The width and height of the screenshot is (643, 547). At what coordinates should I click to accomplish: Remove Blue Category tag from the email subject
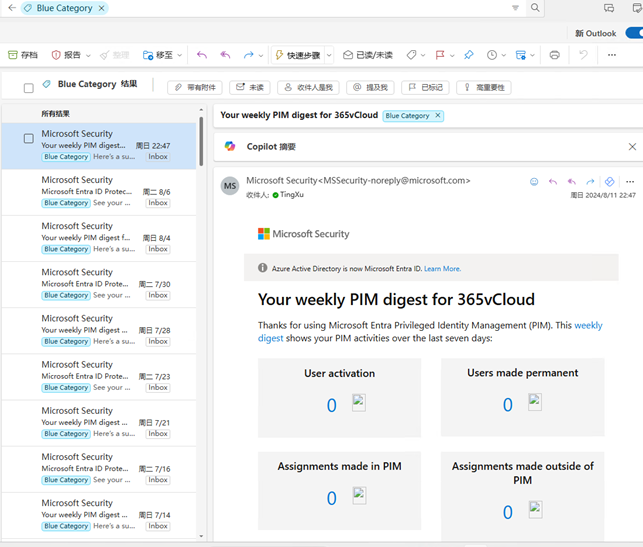(x=438, y=116)
